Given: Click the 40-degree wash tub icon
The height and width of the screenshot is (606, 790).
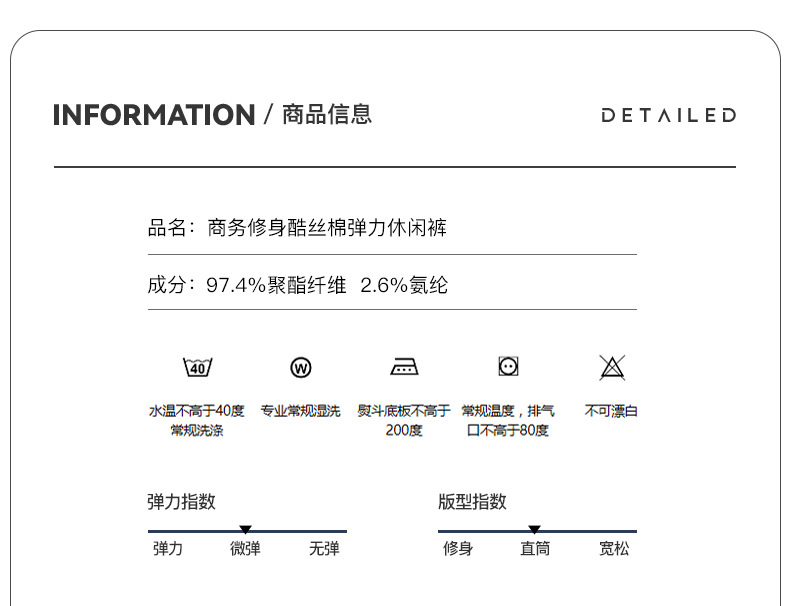Looking at the screenshot, I should [x=198, y=367].
